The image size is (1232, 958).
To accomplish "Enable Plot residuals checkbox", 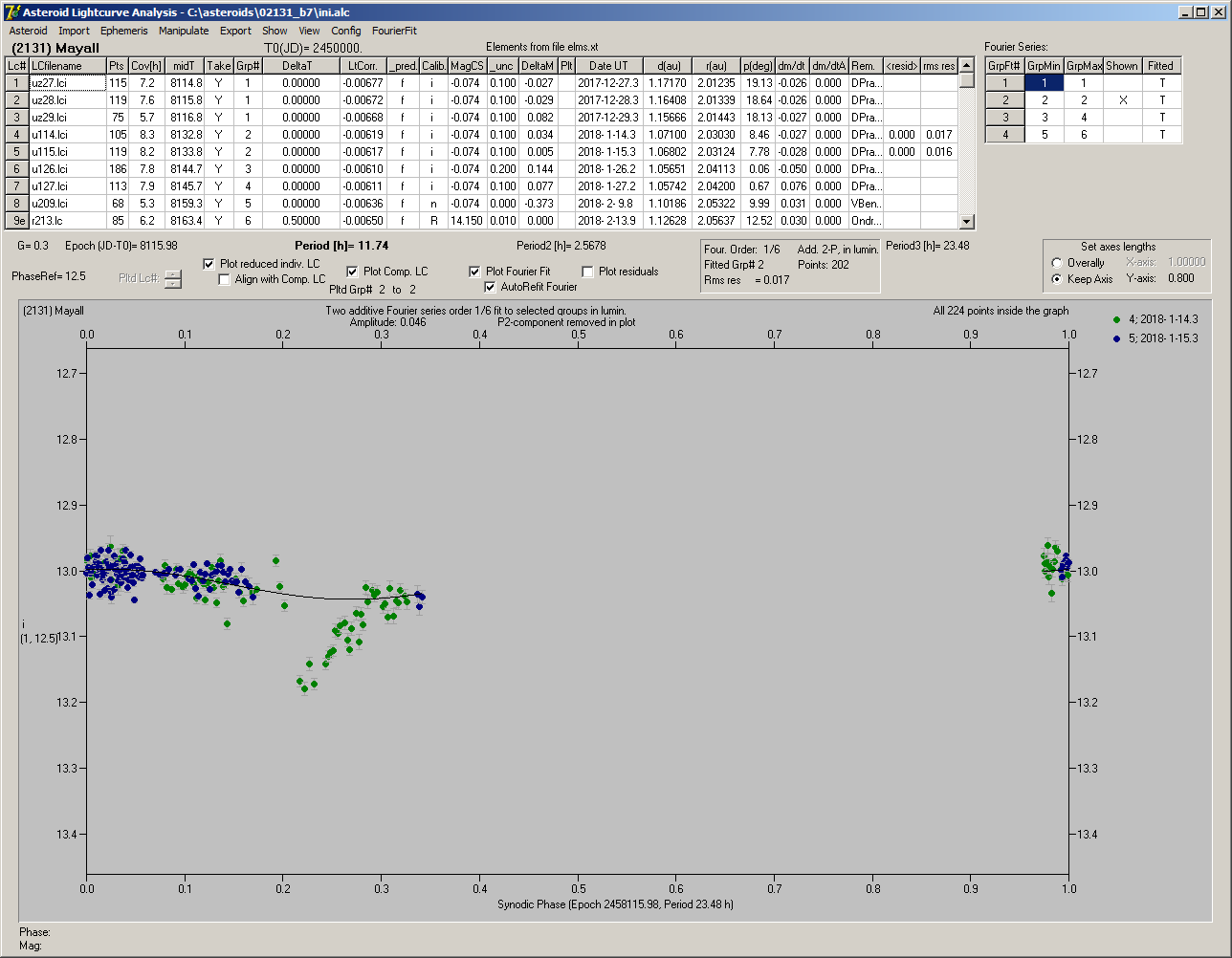I will click(587, 272).
